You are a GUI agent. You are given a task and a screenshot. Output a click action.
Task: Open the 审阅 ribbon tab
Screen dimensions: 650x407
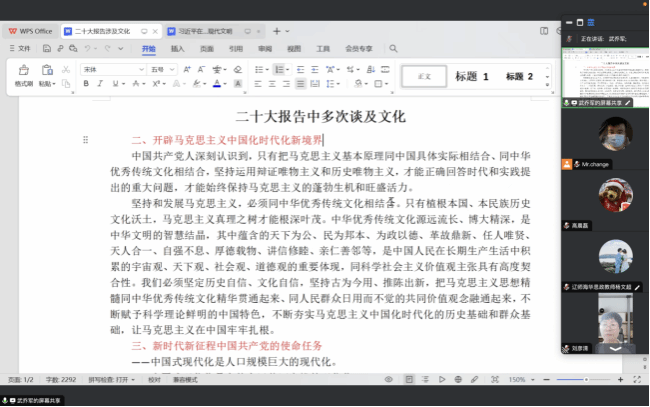264,48
